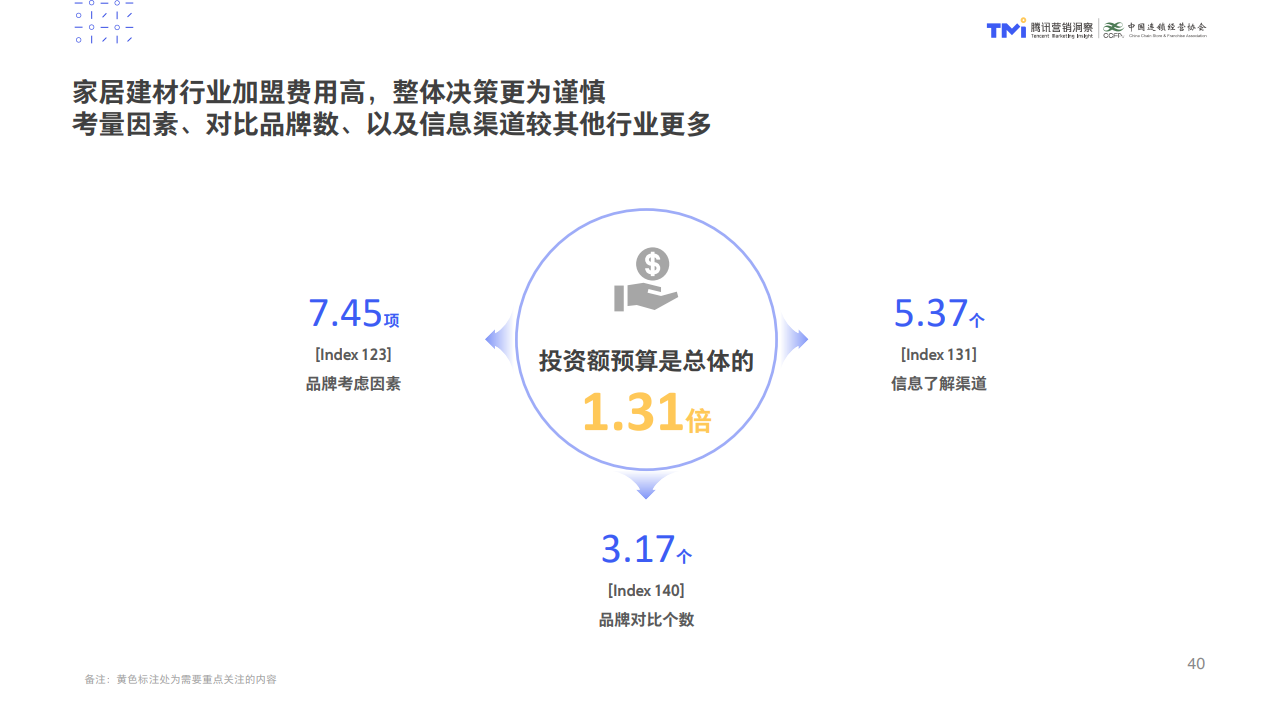Click the 品牌对比个数 caption

646,620
